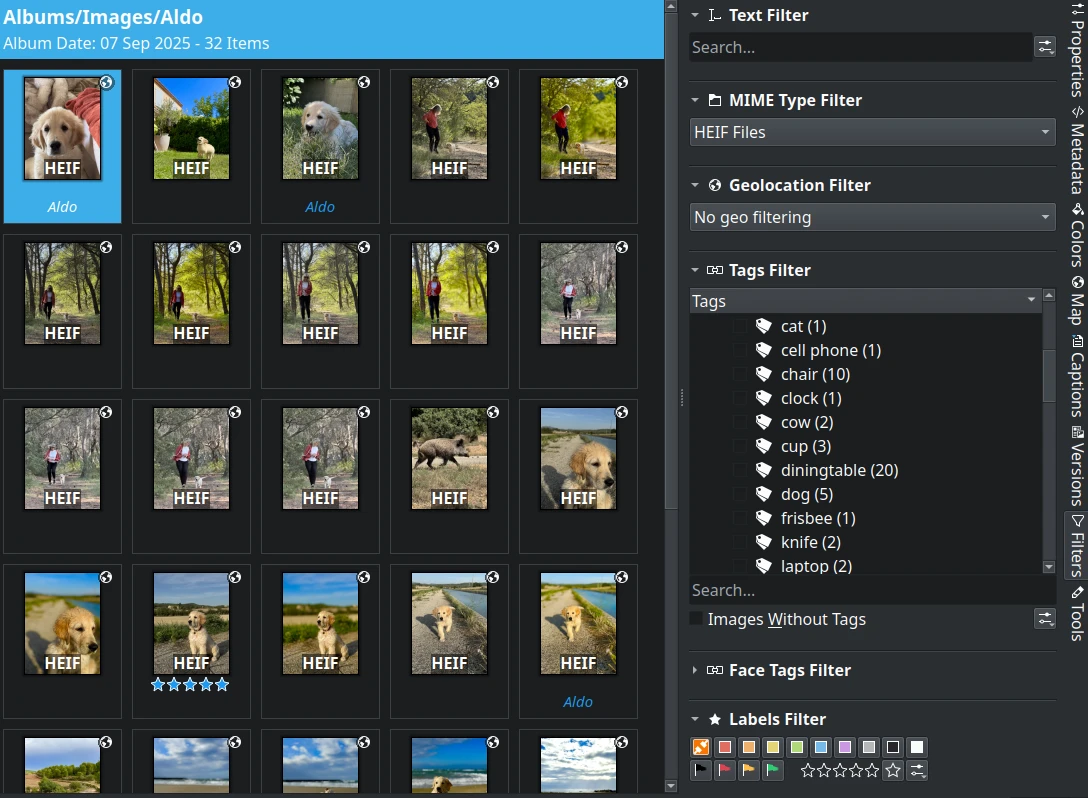Click the outlined star button in Labels Filter

coord(892,770)
